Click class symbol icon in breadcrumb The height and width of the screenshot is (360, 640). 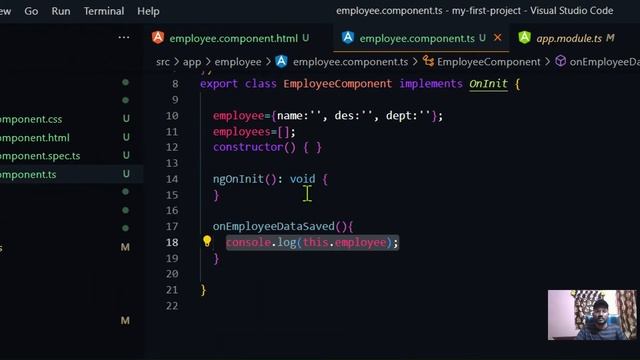pos(428,62)
